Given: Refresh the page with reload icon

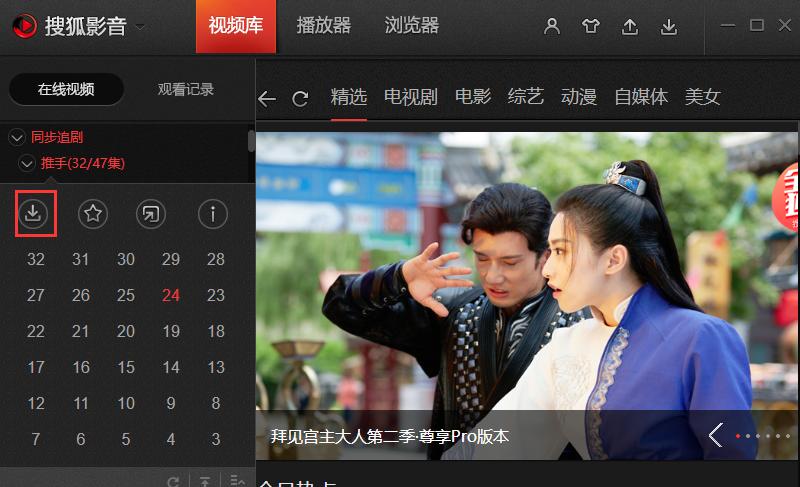Looking at the screenshot, I should click(x=300, y=98).
